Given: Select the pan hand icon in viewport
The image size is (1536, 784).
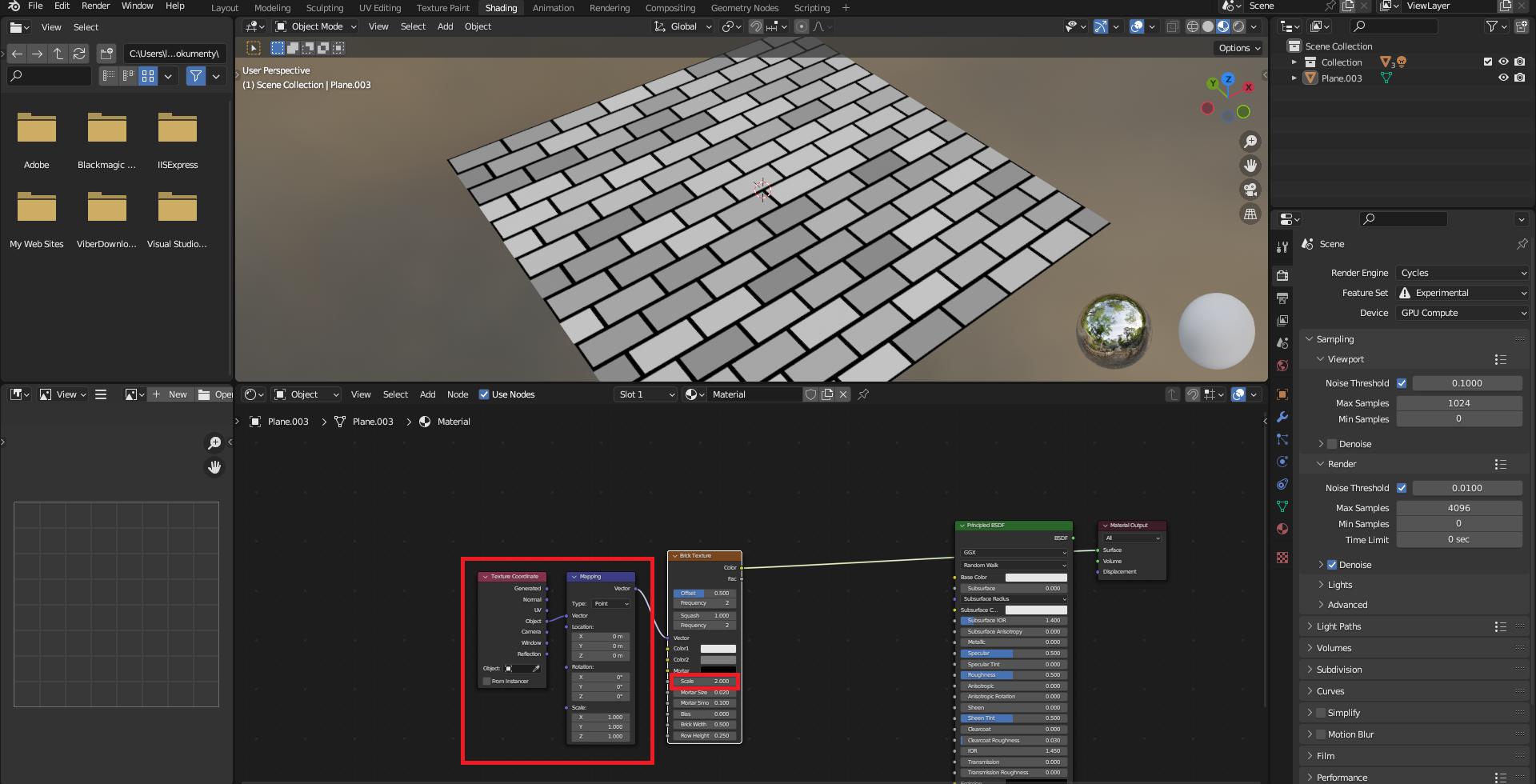Looking at the screenshot, I should click(1250, 166).
